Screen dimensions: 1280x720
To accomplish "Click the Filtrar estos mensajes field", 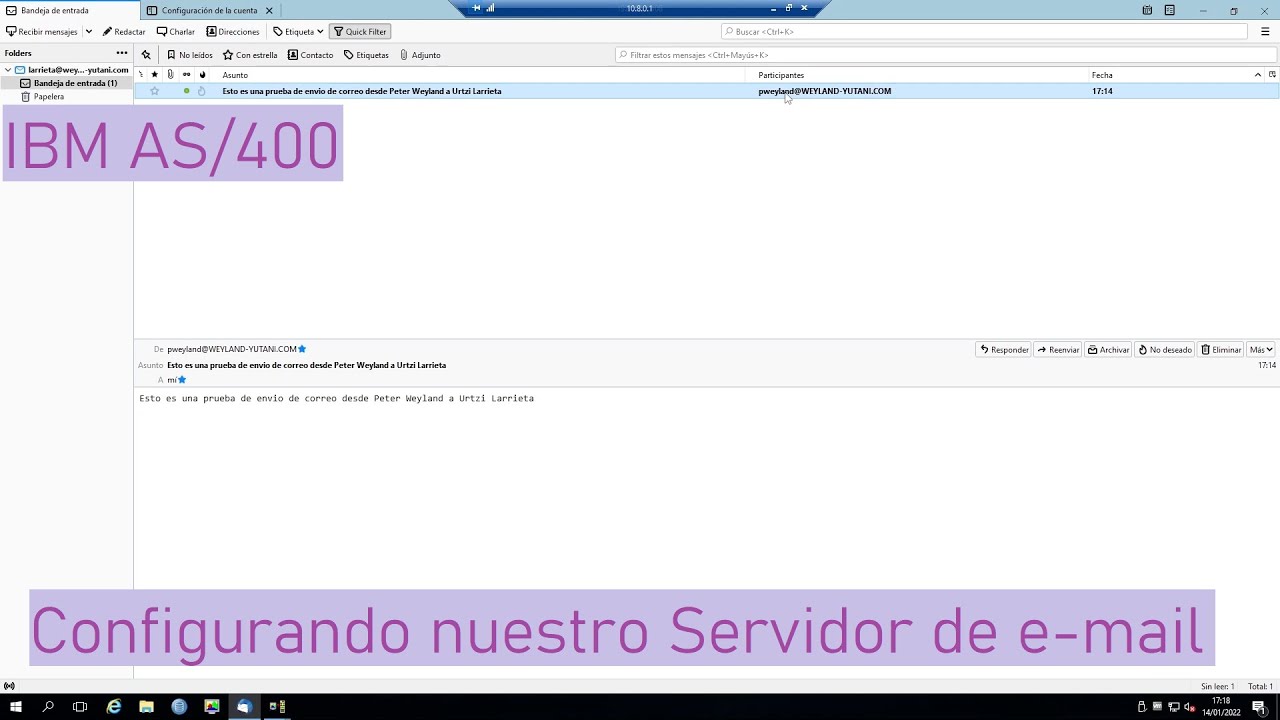I will pyautogui.click(x=946, y=55).
